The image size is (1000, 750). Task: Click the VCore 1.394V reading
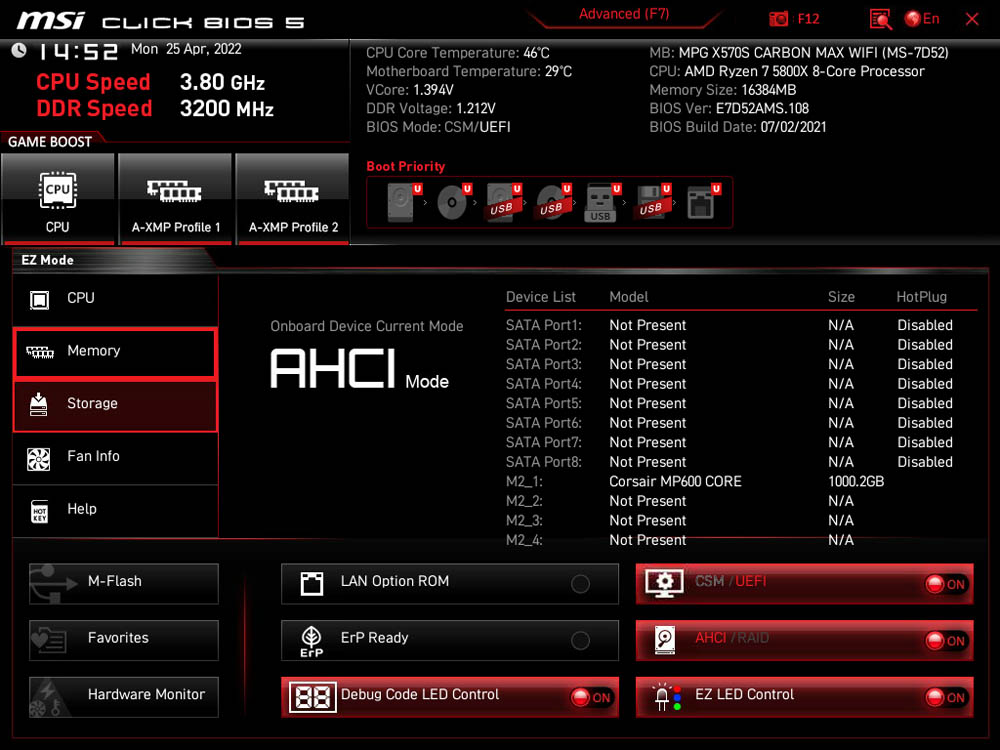coord(410,90)
